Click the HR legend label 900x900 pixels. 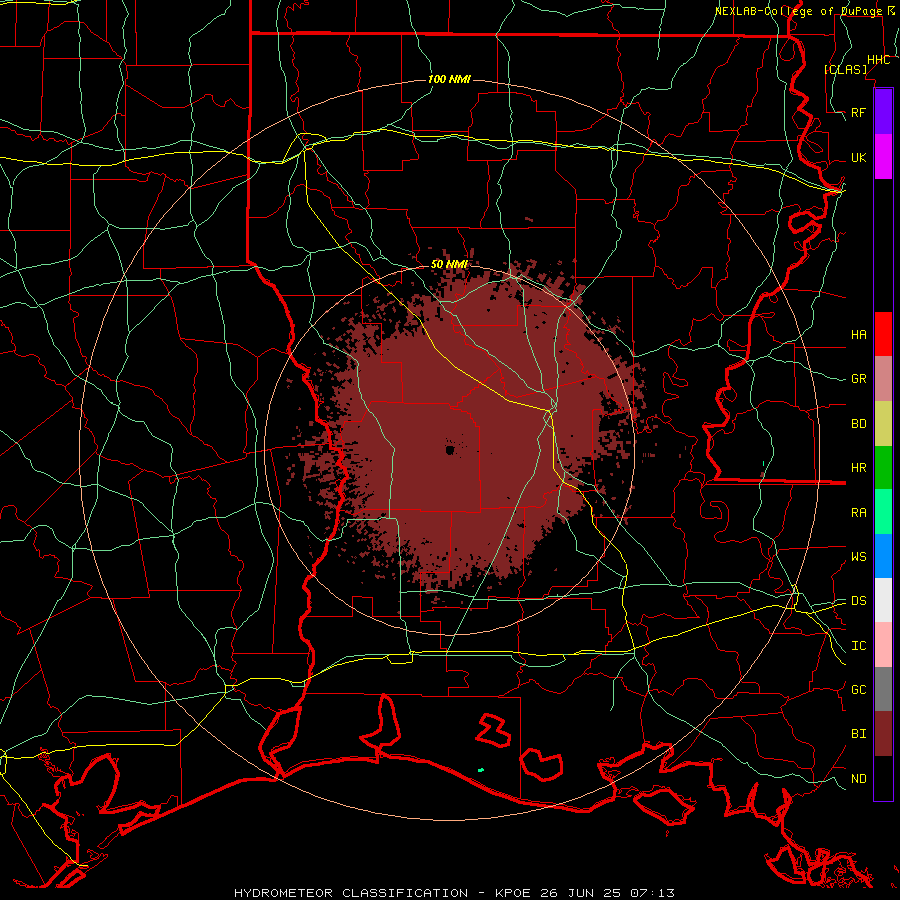858,468
